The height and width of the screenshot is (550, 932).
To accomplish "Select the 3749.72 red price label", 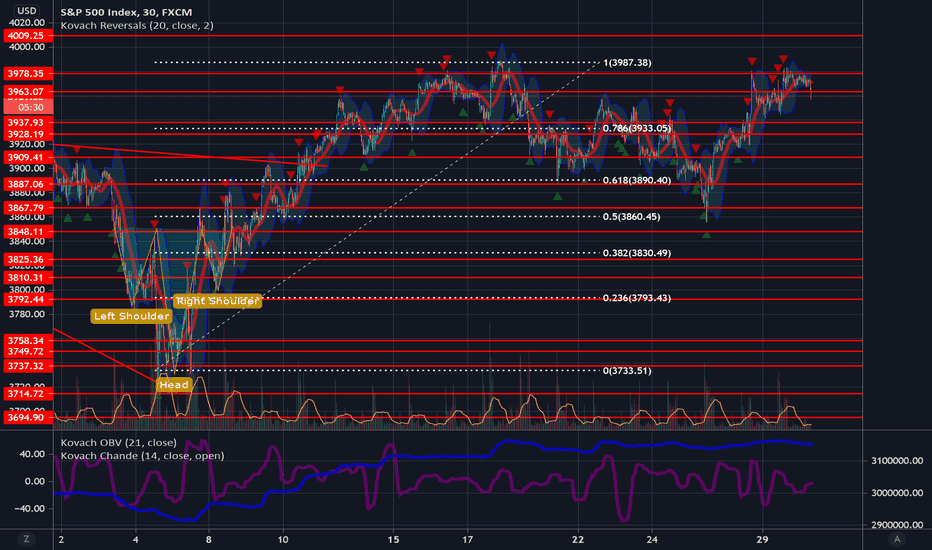I will click(28, 351).
